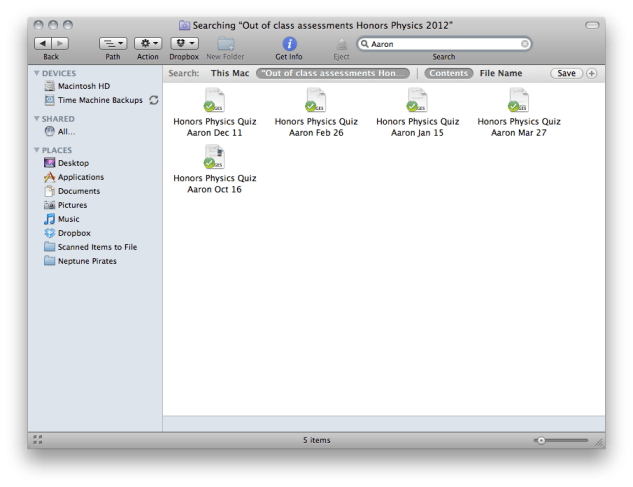The image size is (633, 487).
Task: Click the Get Info toolbar icon
Action: click(x=289, y=44)
